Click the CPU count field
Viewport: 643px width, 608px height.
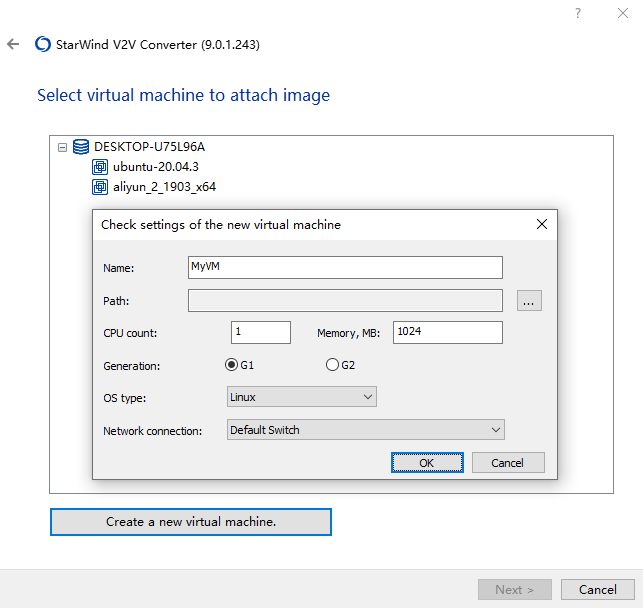261,332
